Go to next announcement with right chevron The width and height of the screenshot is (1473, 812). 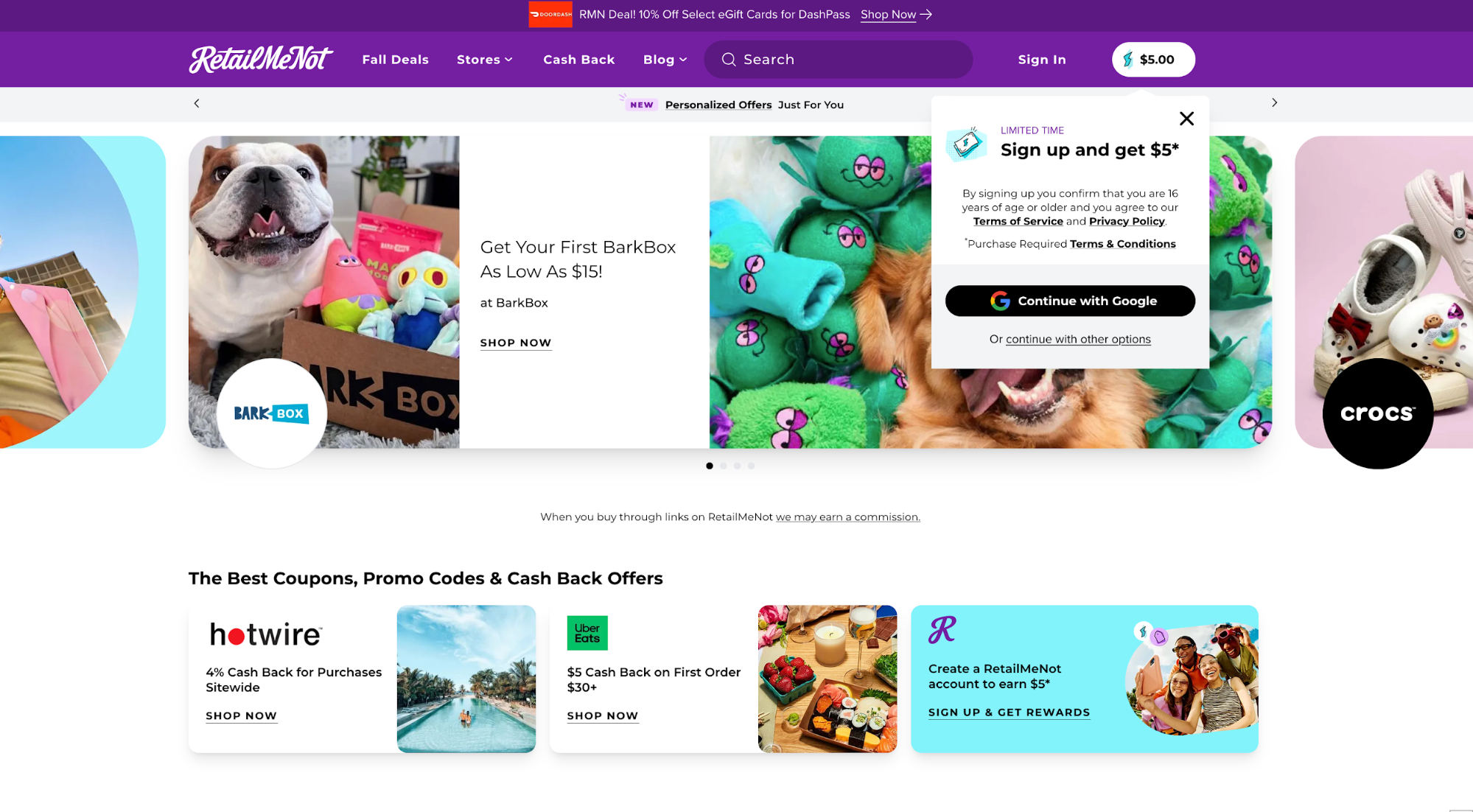pos(1274,103)
